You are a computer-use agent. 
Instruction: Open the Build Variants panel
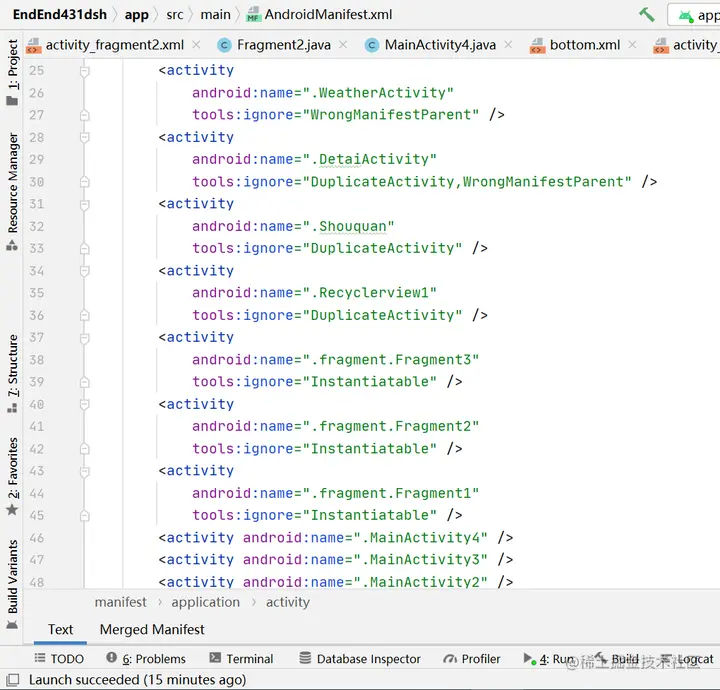pos(12,584)
